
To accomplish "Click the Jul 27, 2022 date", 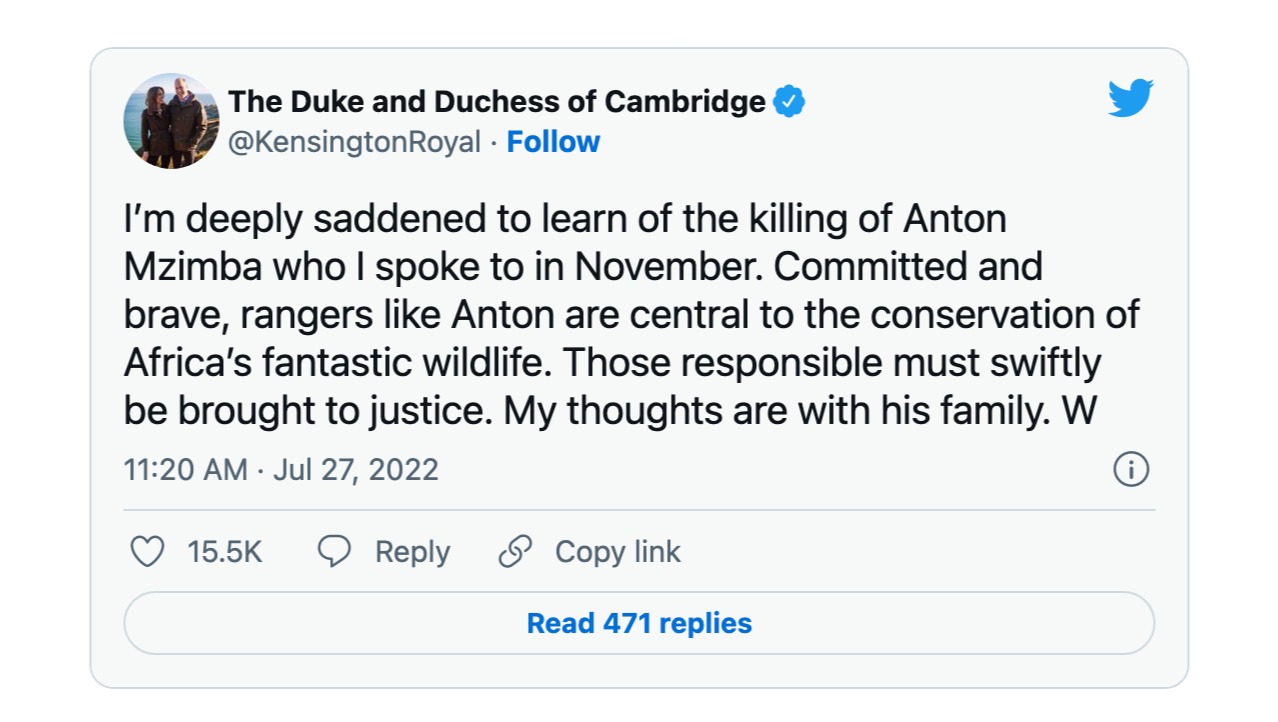I will pos(356,470).
